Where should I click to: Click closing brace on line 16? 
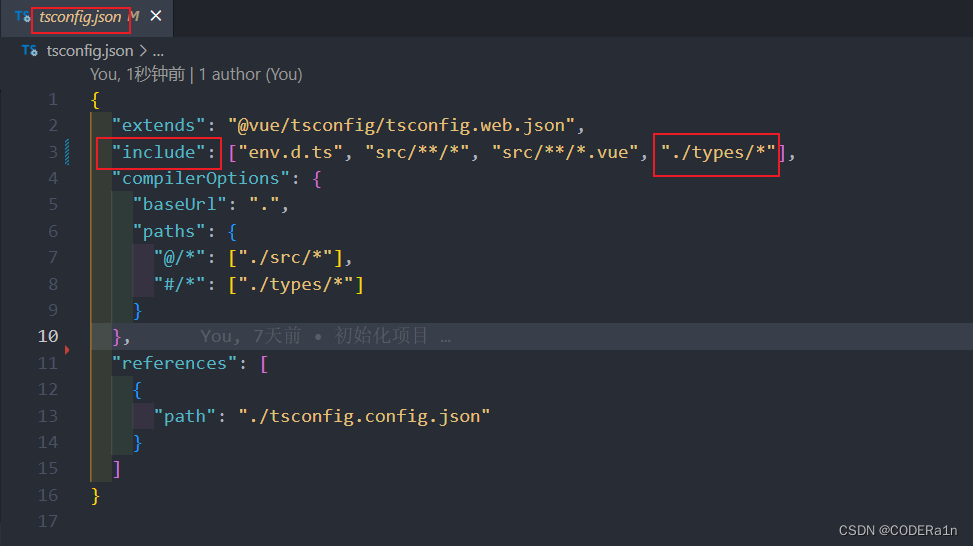[95, 496]
